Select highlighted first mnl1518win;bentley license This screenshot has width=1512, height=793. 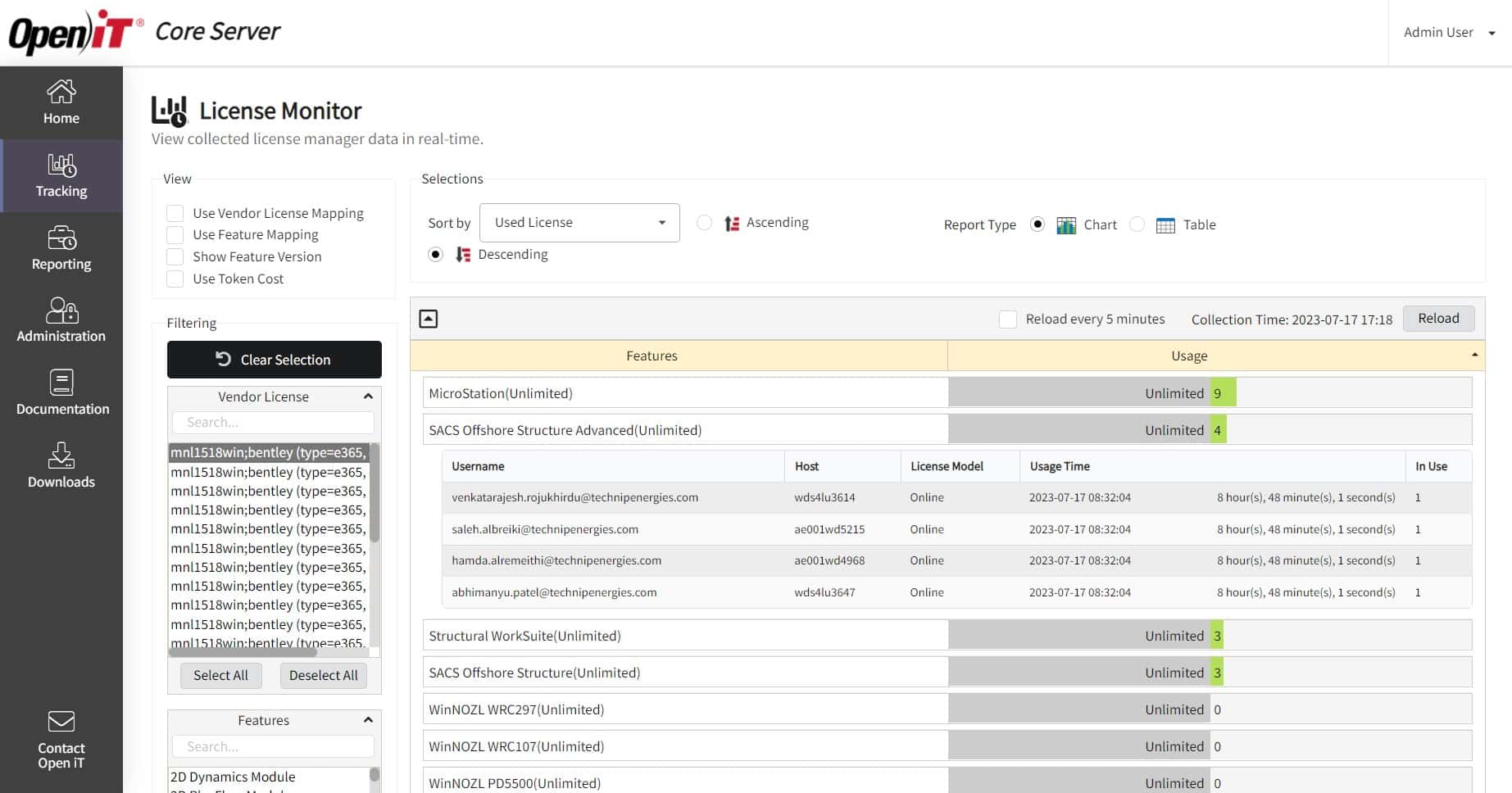coord(269,452)
